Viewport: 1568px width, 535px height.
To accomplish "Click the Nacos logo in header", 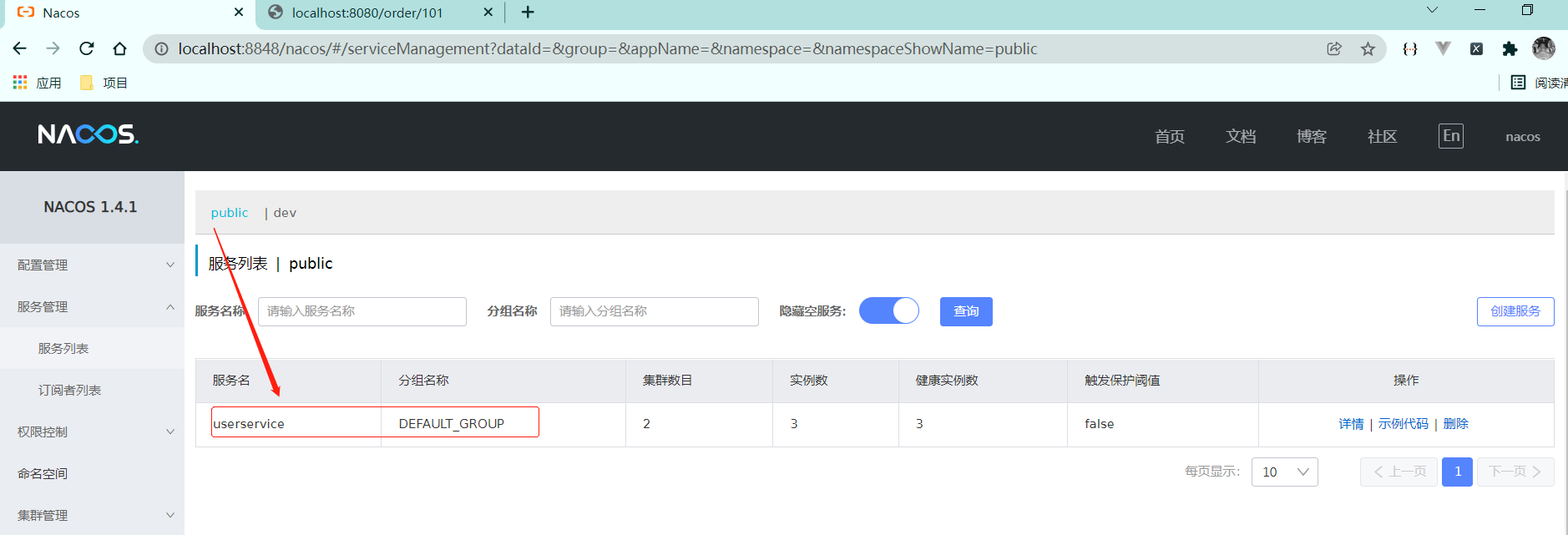I will click(88, 134).
